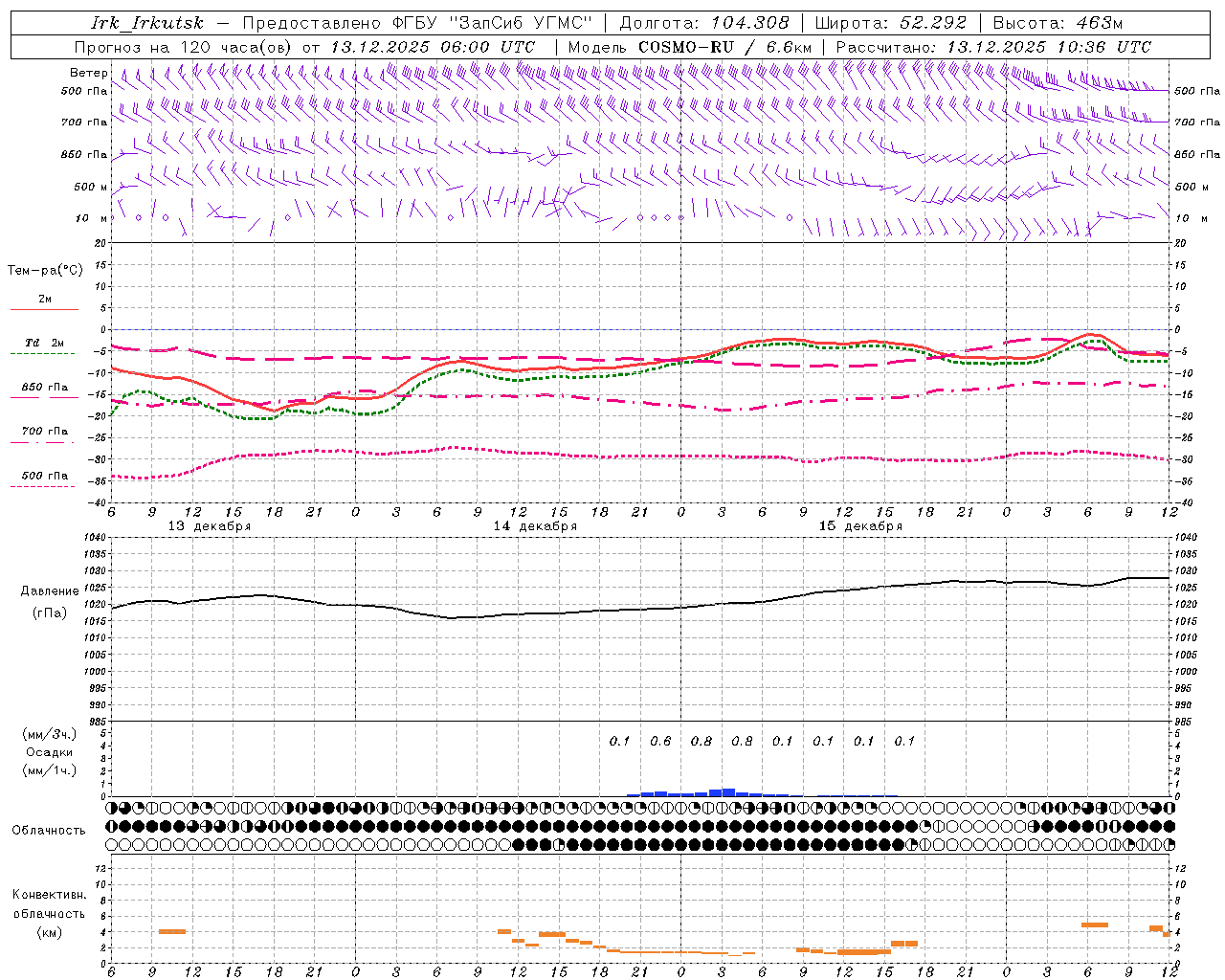1225x980 pixels.
Task: Click the '0.6' precipitation amount value
Action: coord(660,741)
